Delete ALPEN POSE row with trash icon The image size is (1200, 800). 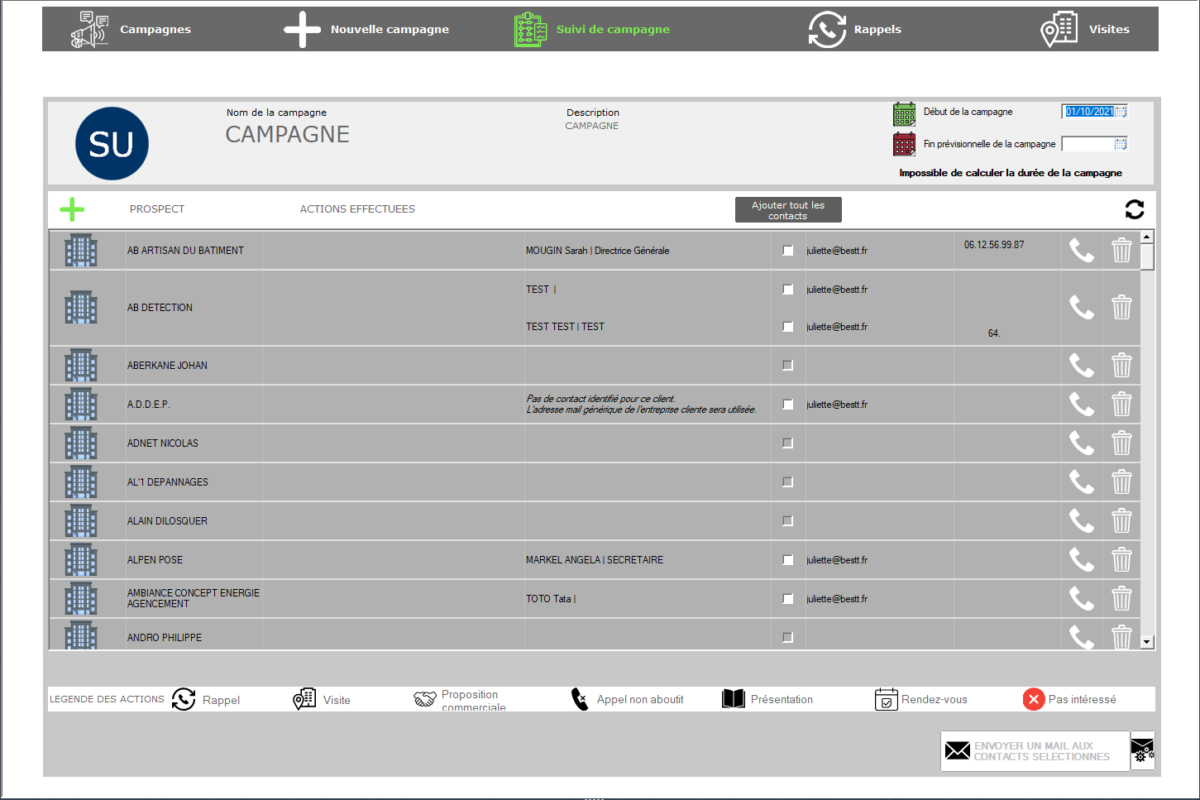[x=1122, y=559]
